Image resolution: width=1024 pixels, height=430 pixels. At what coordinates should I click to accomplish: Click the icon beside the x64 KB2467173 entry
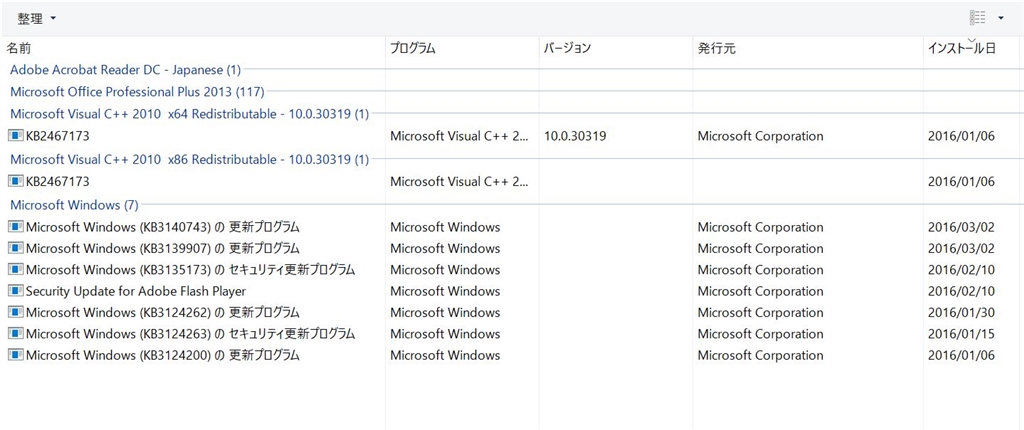[x=16, y=136]
